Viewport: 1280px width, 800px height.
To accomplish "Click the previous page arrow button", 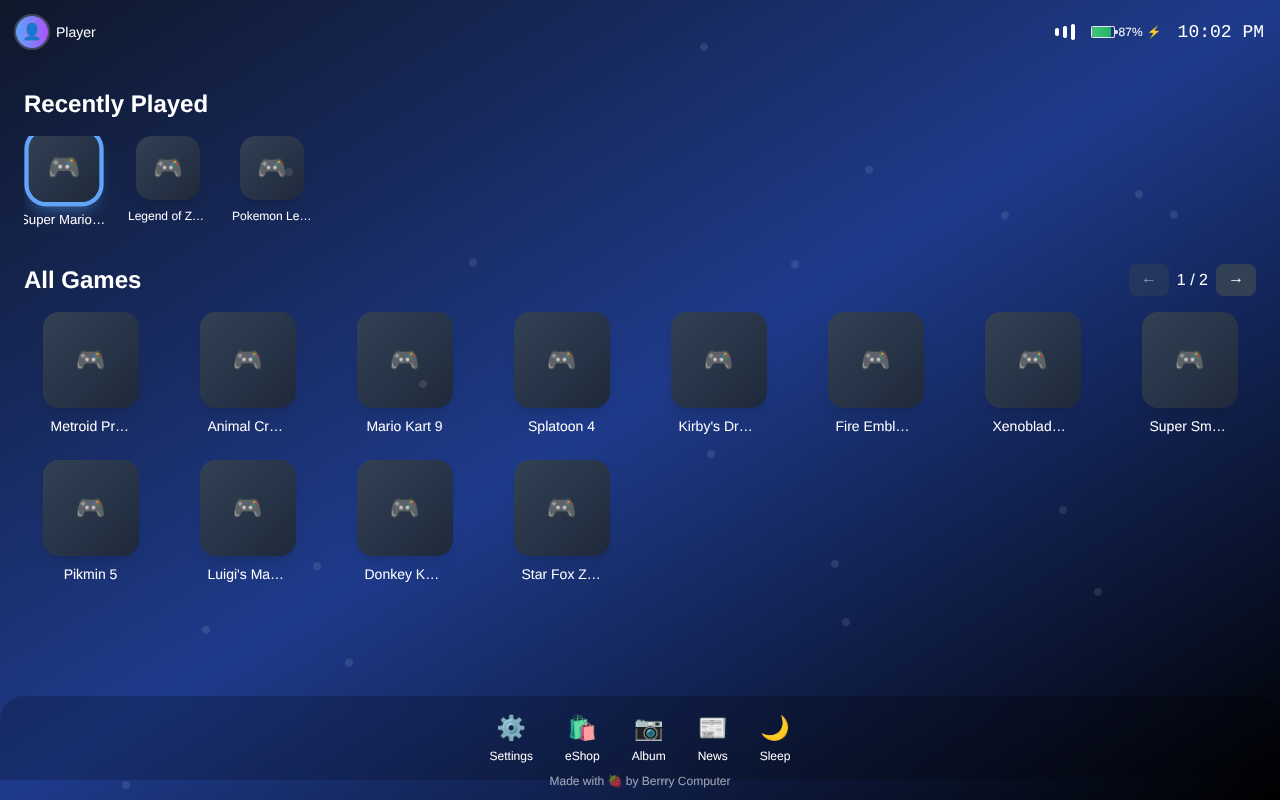I will click(1148, 280).
